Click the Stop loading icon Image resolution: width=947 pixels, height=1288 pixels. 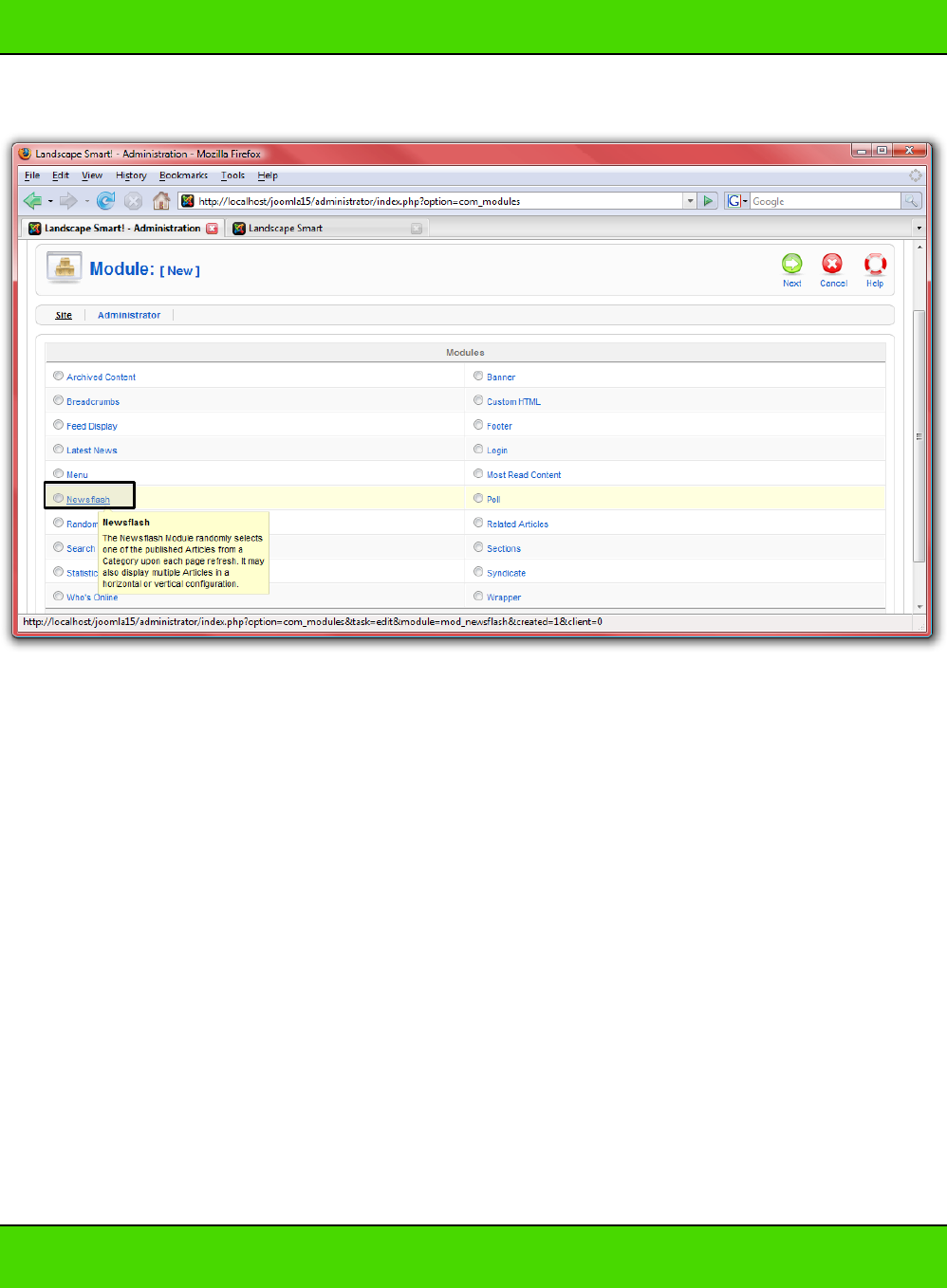134,200
